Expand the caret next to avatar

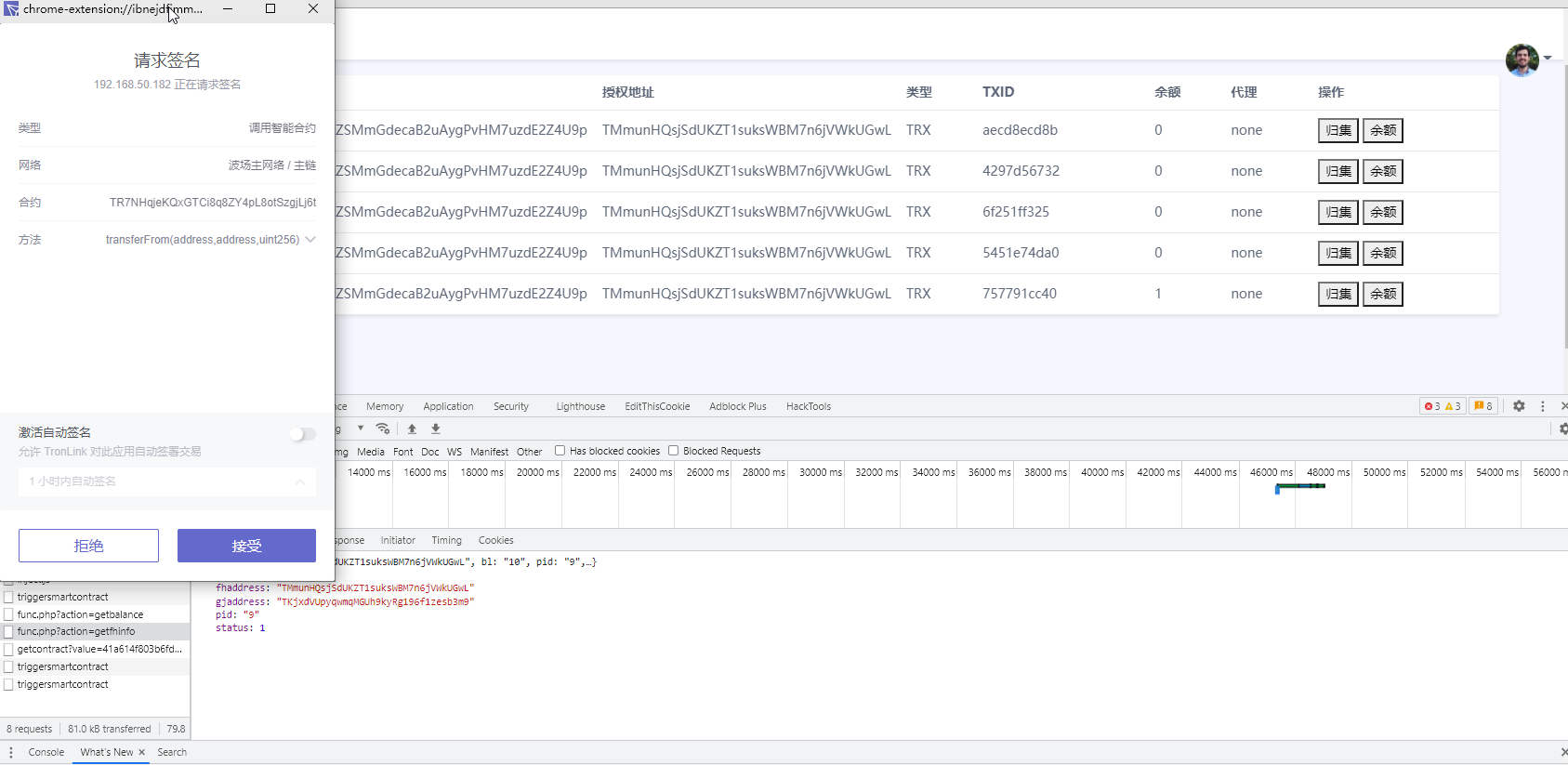(1548, 58)
